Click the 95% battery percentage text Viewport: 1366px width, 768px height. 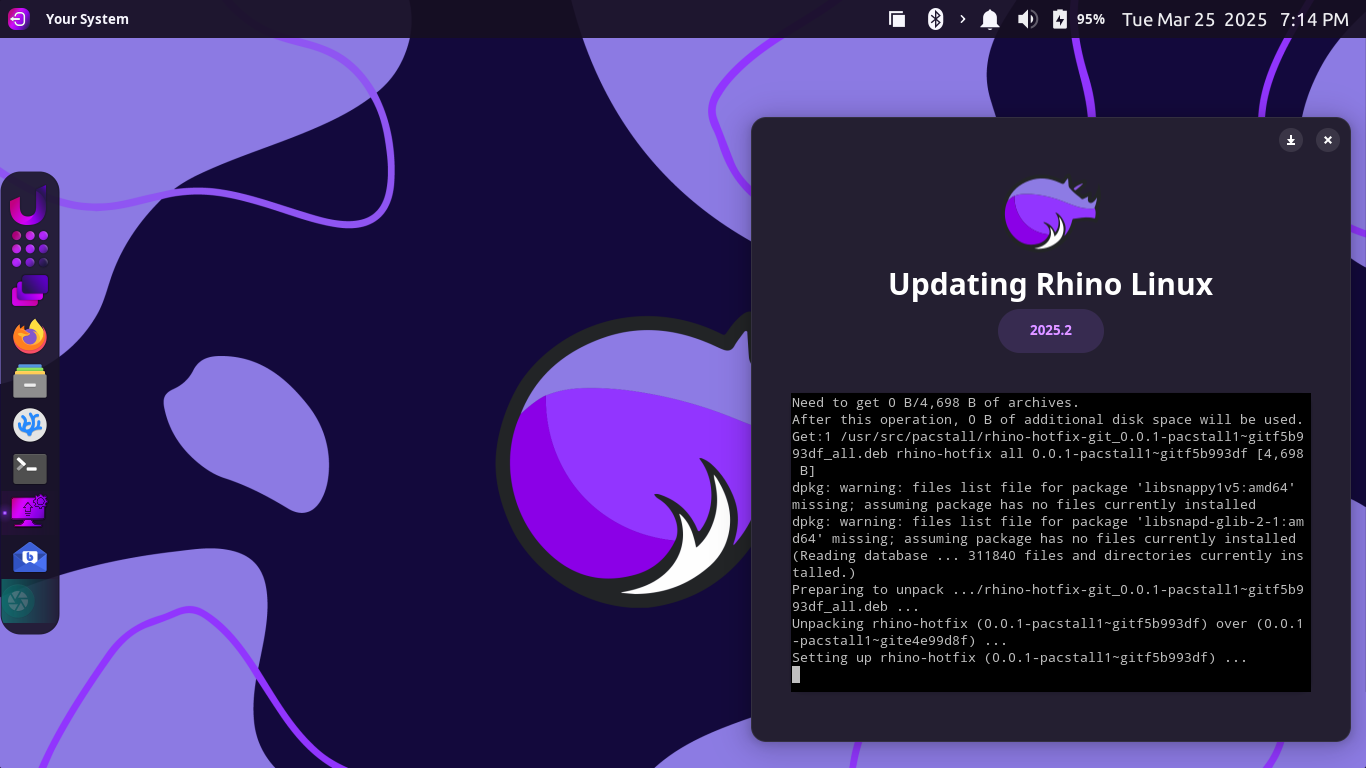tap(1091, 19)
